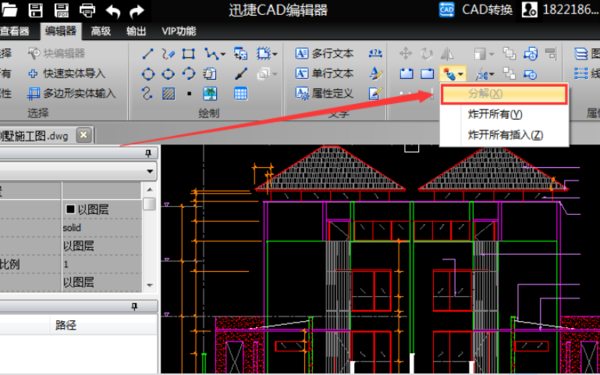
Task: Pin the properties panel
Action: pyautogui.click(x=148, y=153)
